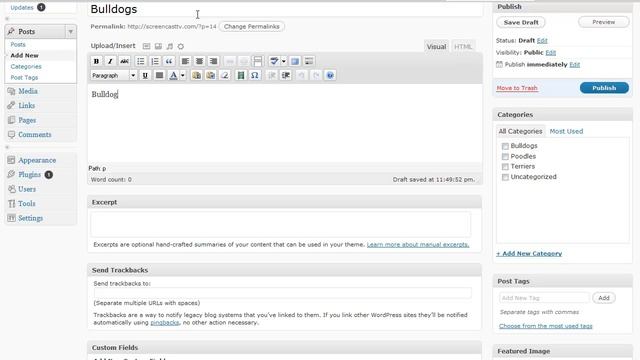Viewport: 640px width, 360px height.
Task: Add media via Upload/Insert last icon
Action: coord(181,47)
